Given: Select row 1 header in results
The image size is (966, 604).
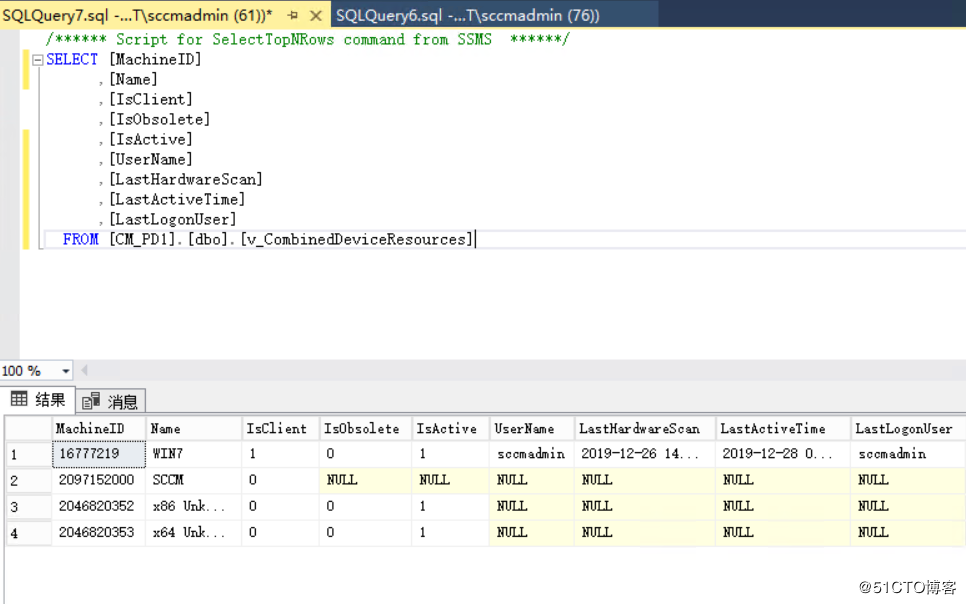Looking at the screenshot, I should pos(28,454).
